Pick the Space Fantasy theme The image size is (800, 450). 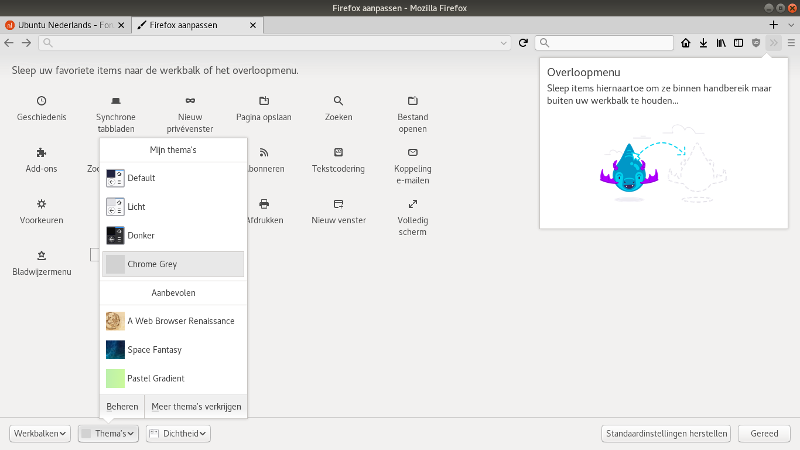tap(173, 349)
